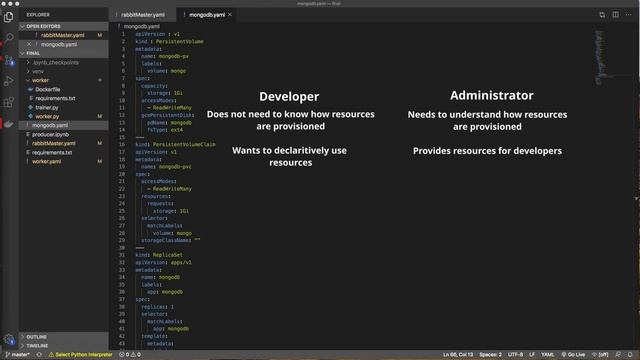Expand the Outline section
The image size is (640, 360).
click(x=64, y=337)
